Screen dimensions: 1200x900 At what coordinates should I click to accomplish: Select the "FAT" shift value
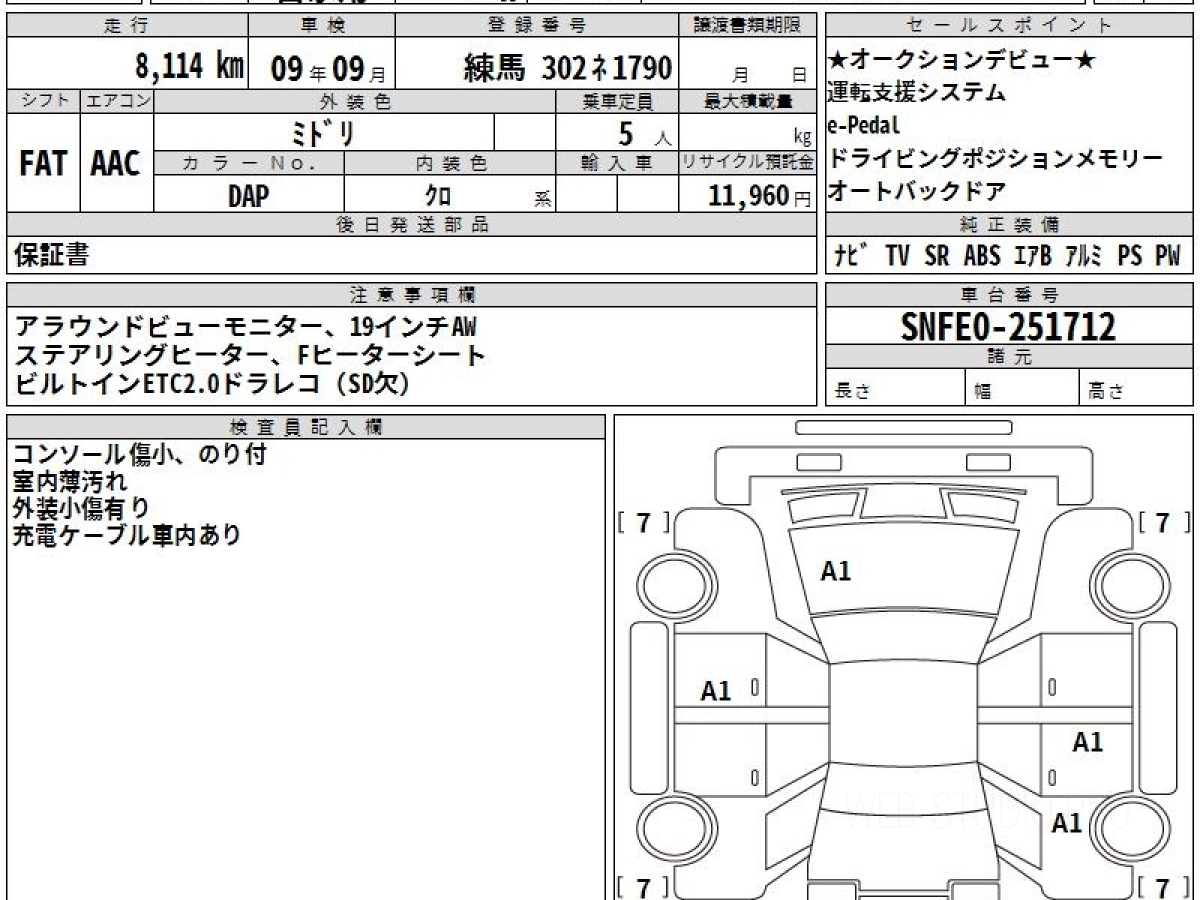coord(43,164)
